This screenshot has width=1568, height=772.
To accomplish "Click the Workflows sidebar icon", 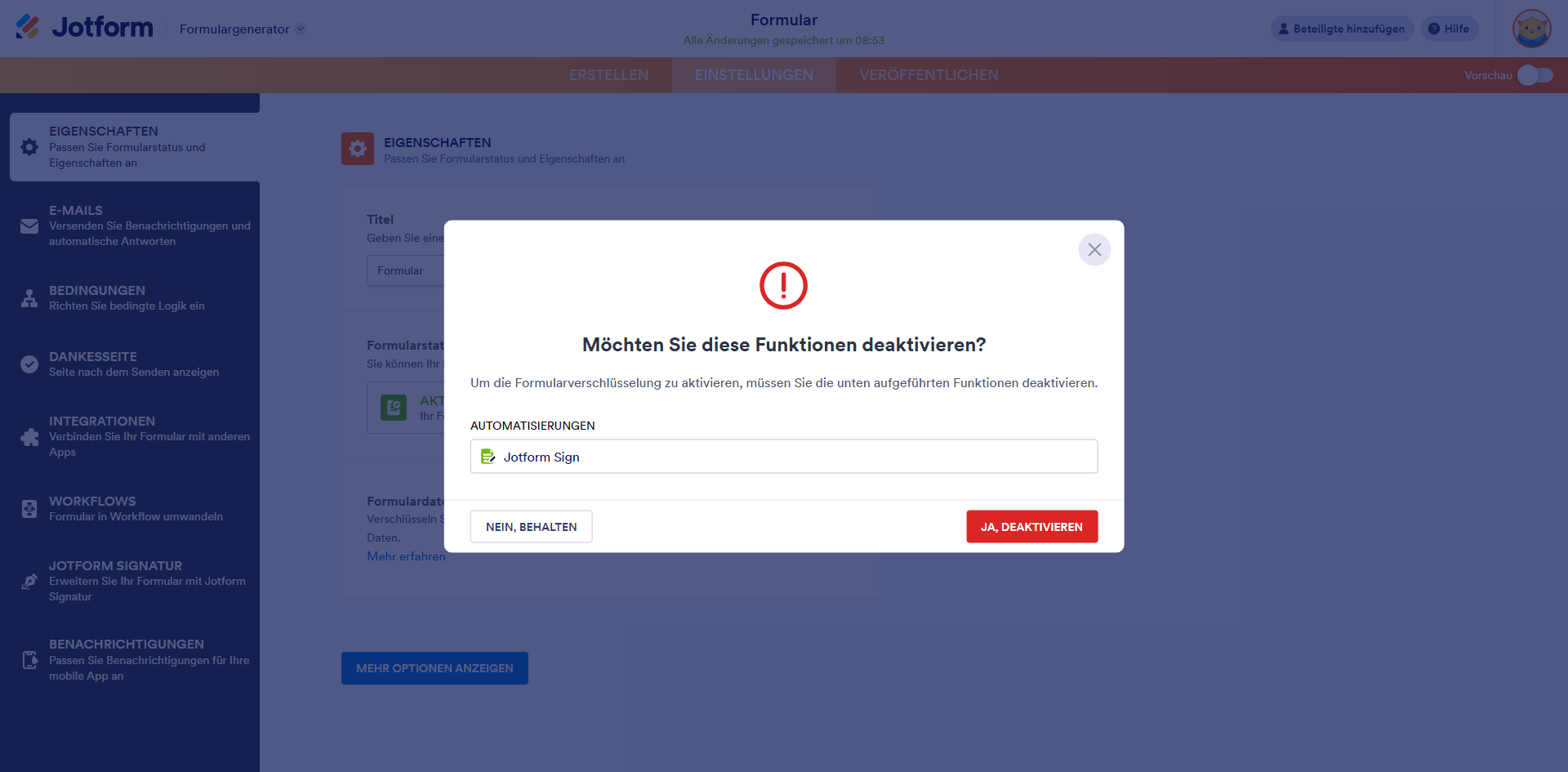I will click(x=29, y=509).
